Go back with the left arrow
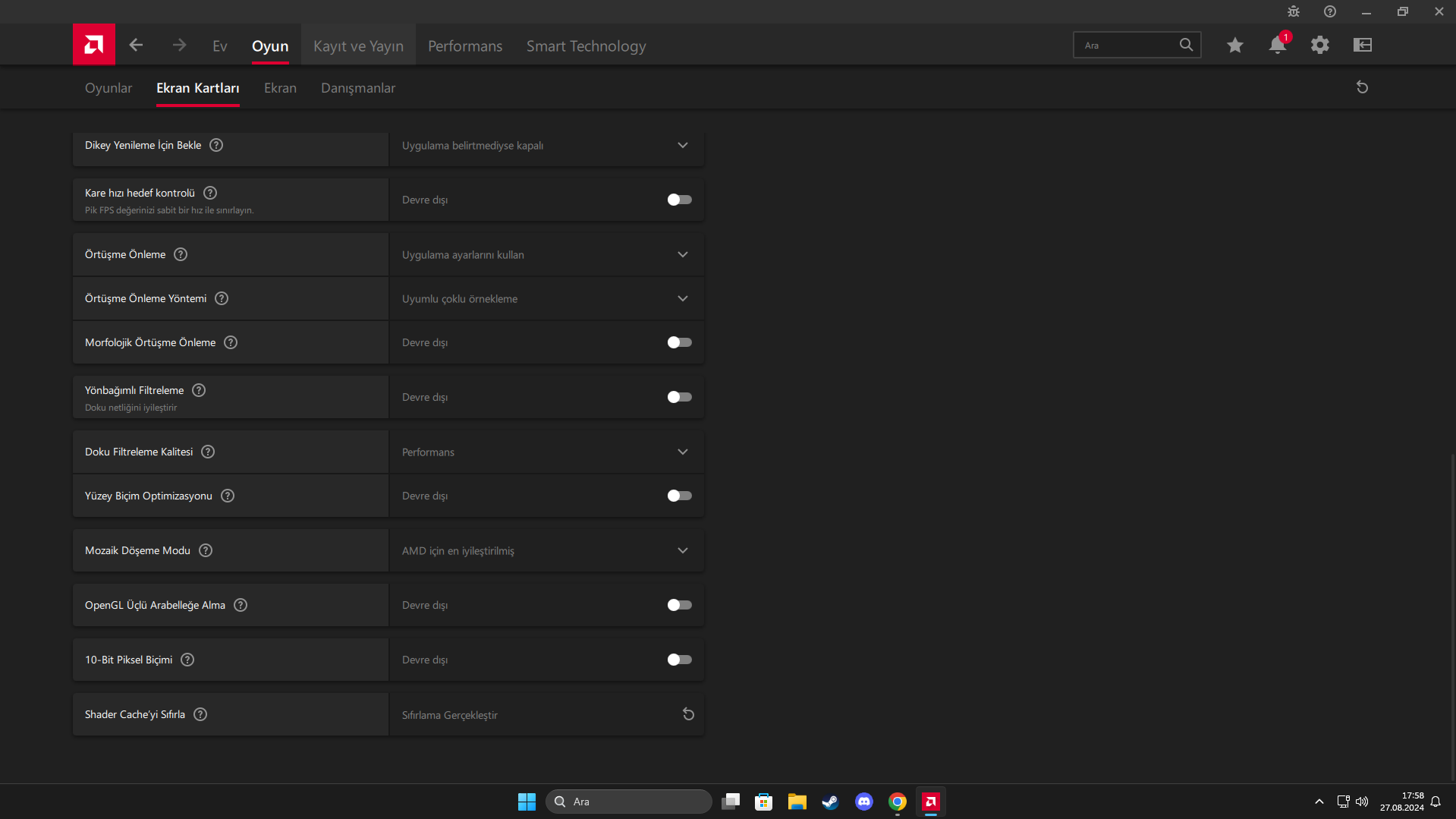Screen dimensions: 1456x819 click(x=136, y=45)
